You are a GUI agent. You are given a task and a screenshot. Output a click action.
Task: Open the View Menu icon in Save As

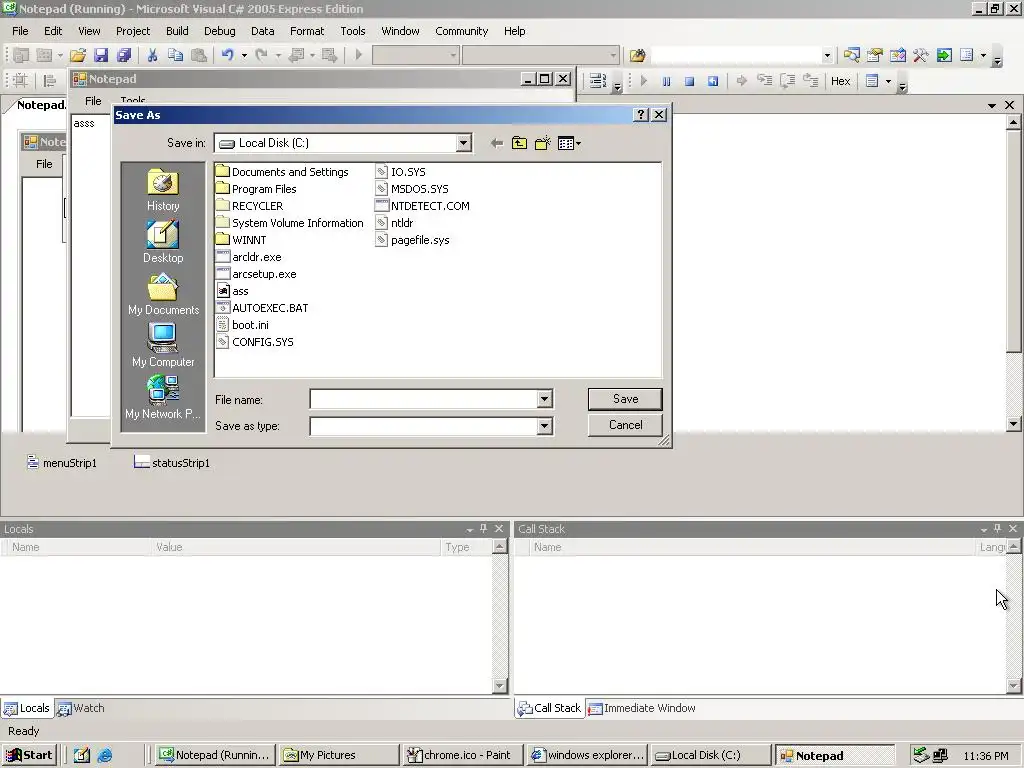click(x=569, y=143)
